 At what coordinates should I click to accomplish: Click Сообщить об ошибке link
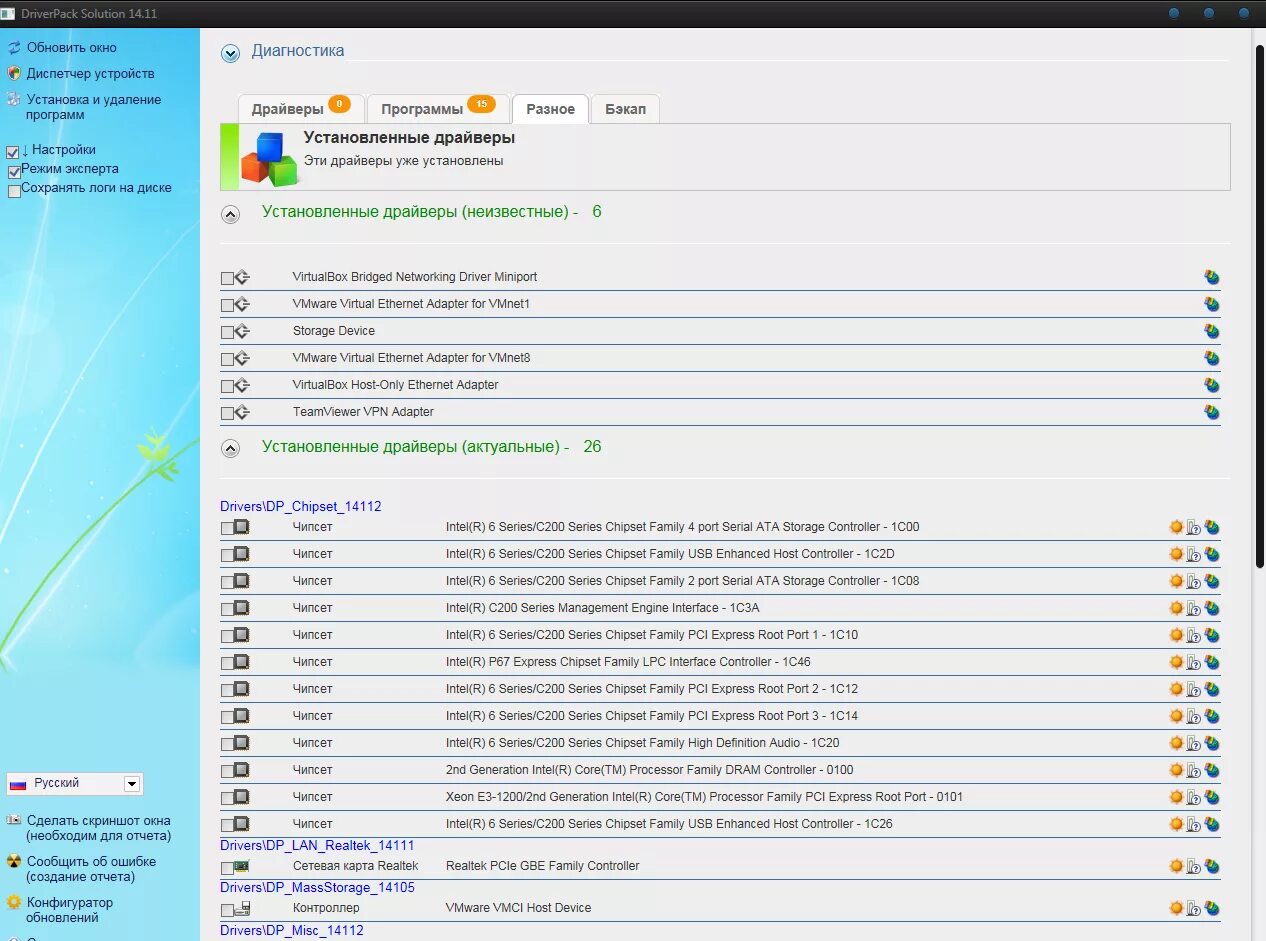click(91, 869)
